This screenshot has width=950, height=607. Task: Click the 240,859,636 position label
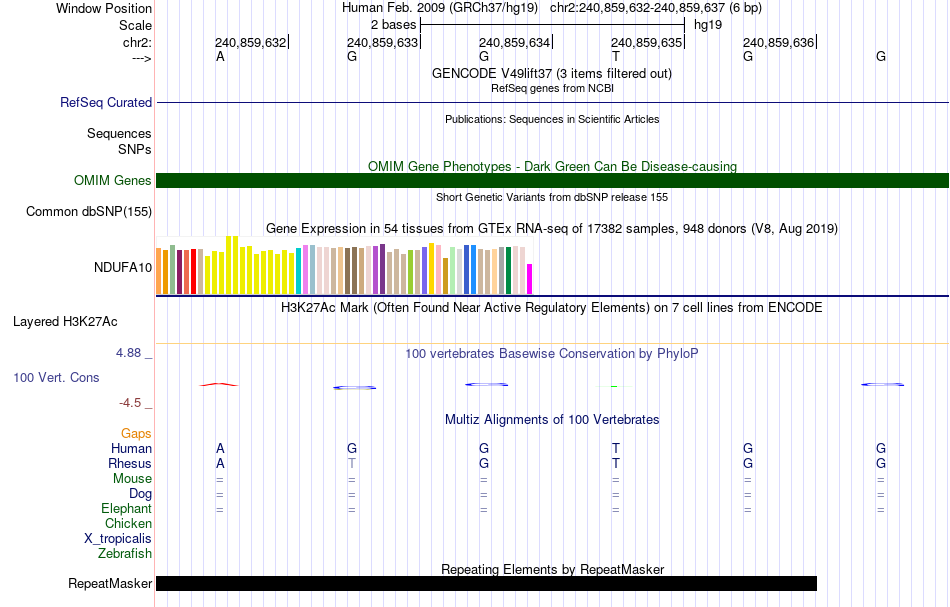[779, 42]
